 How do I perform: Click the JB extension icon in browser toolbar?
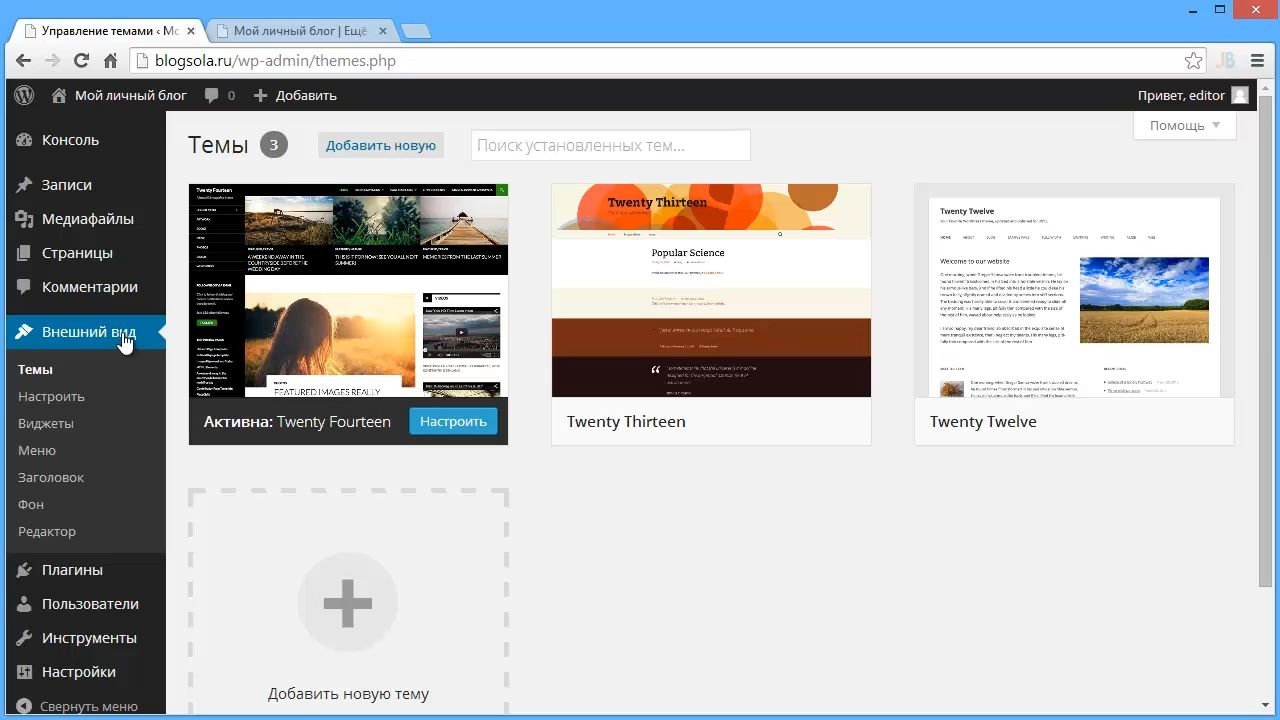[x=1226, y=61]
